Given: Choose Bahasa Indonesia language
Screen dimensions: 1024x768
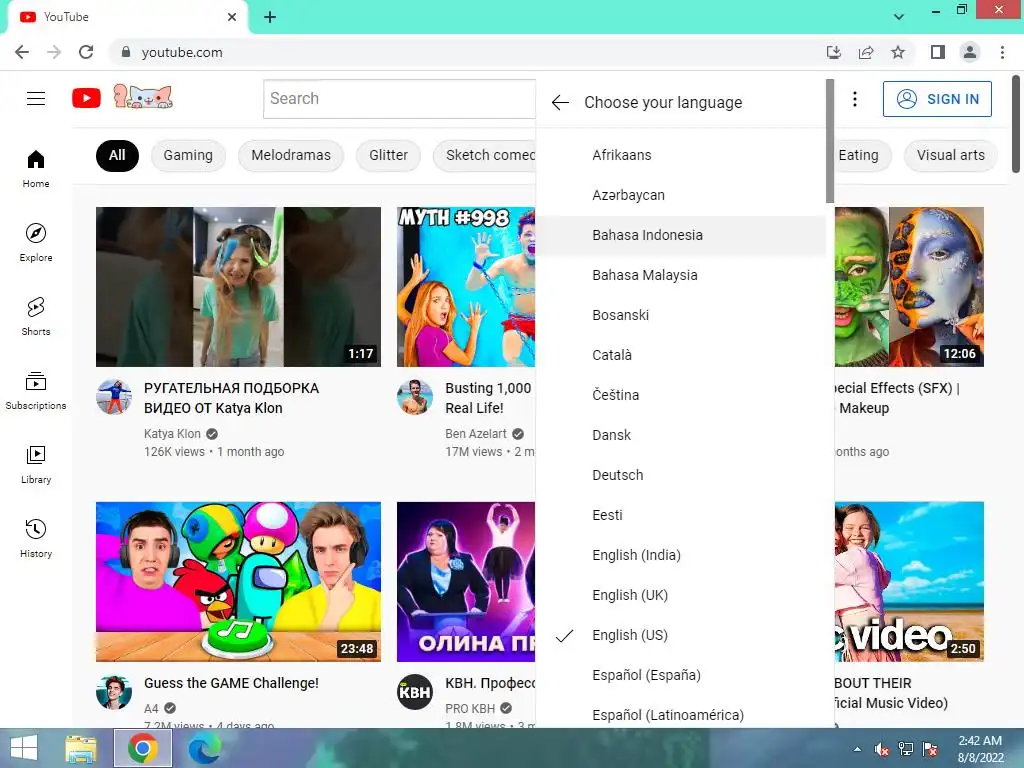Looking at the screenshot, I should point(681,235).
